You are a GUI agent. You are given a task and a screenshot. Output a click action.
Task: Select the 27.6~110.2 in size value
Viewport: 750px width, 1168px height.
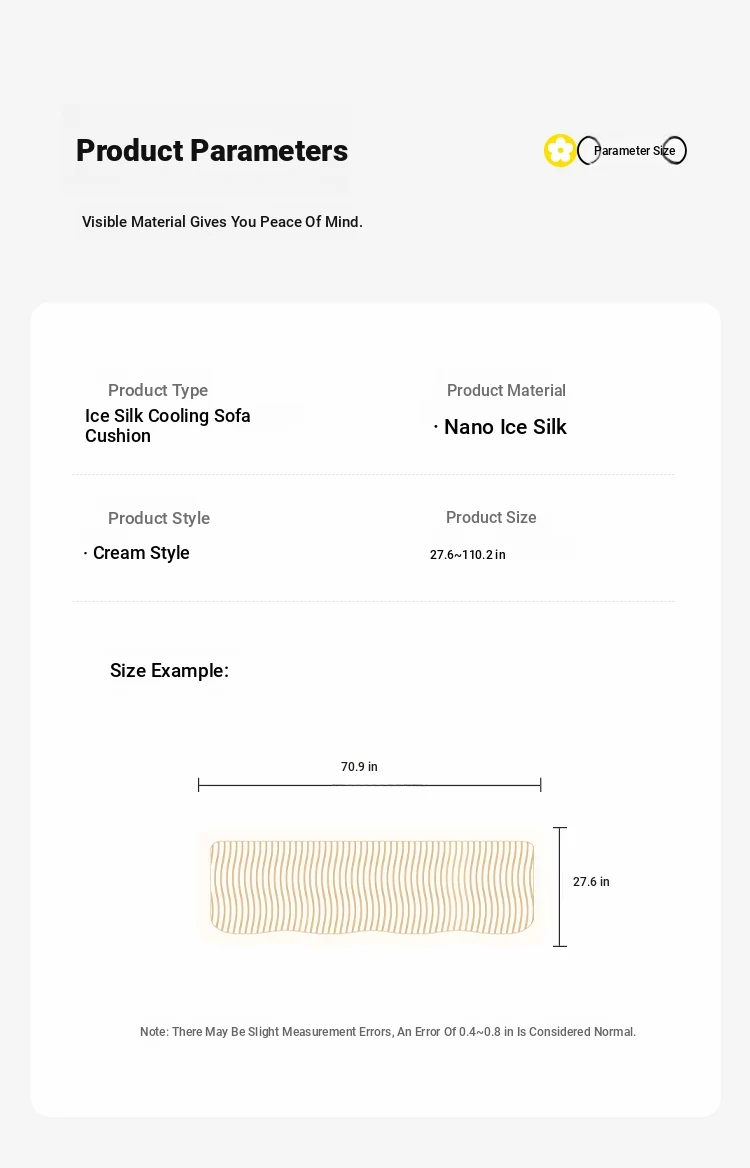(468, 555)
